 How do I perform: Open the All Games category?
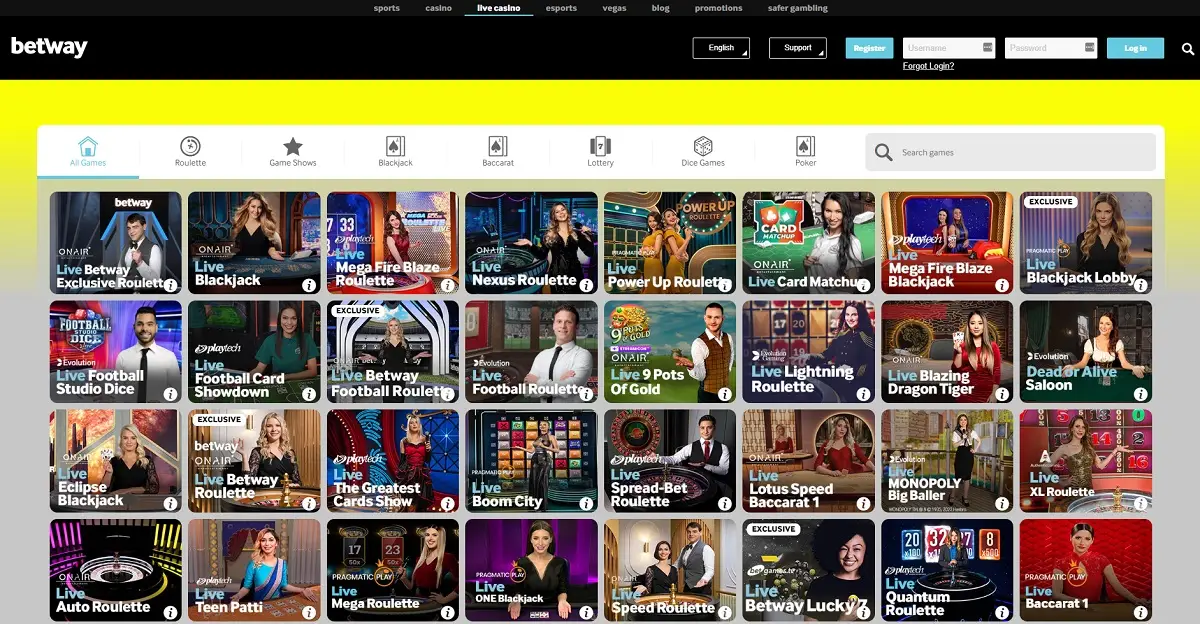pyautogui.click(x=88, y=151)
